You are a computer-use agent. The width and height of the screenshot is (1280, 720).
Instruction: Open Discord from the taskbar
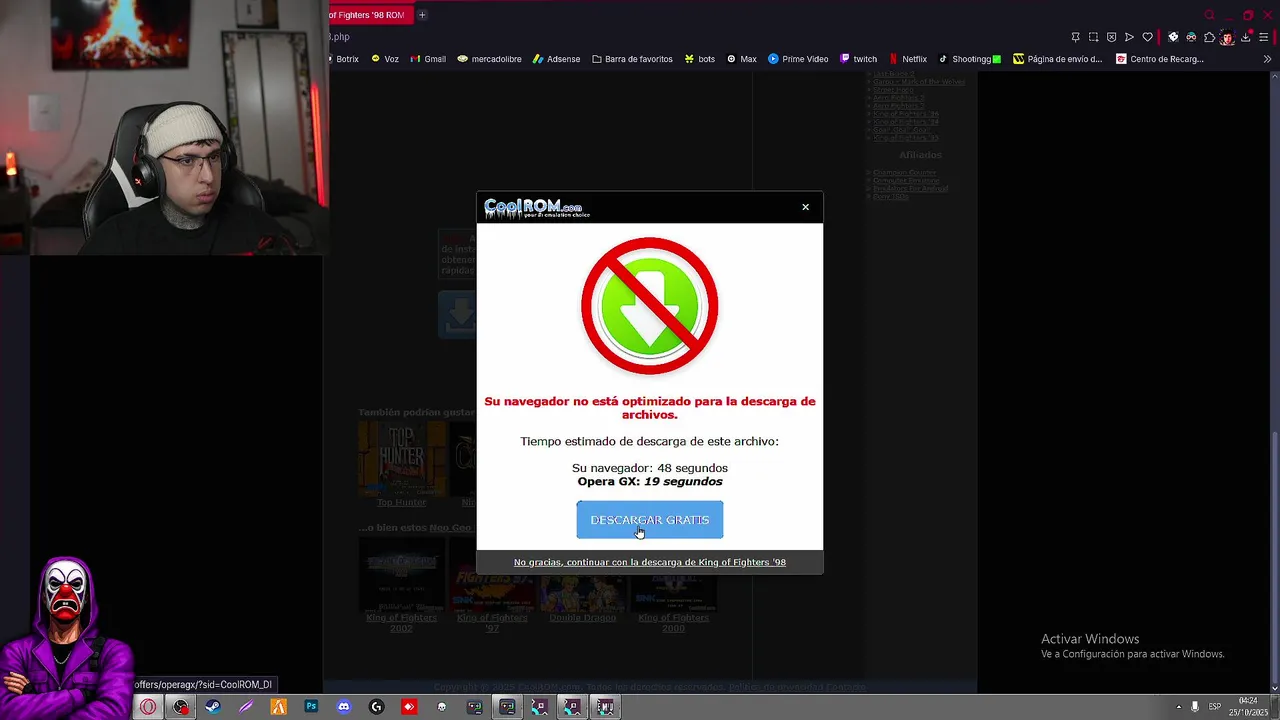pyautogui.click(x=344, y=707)
